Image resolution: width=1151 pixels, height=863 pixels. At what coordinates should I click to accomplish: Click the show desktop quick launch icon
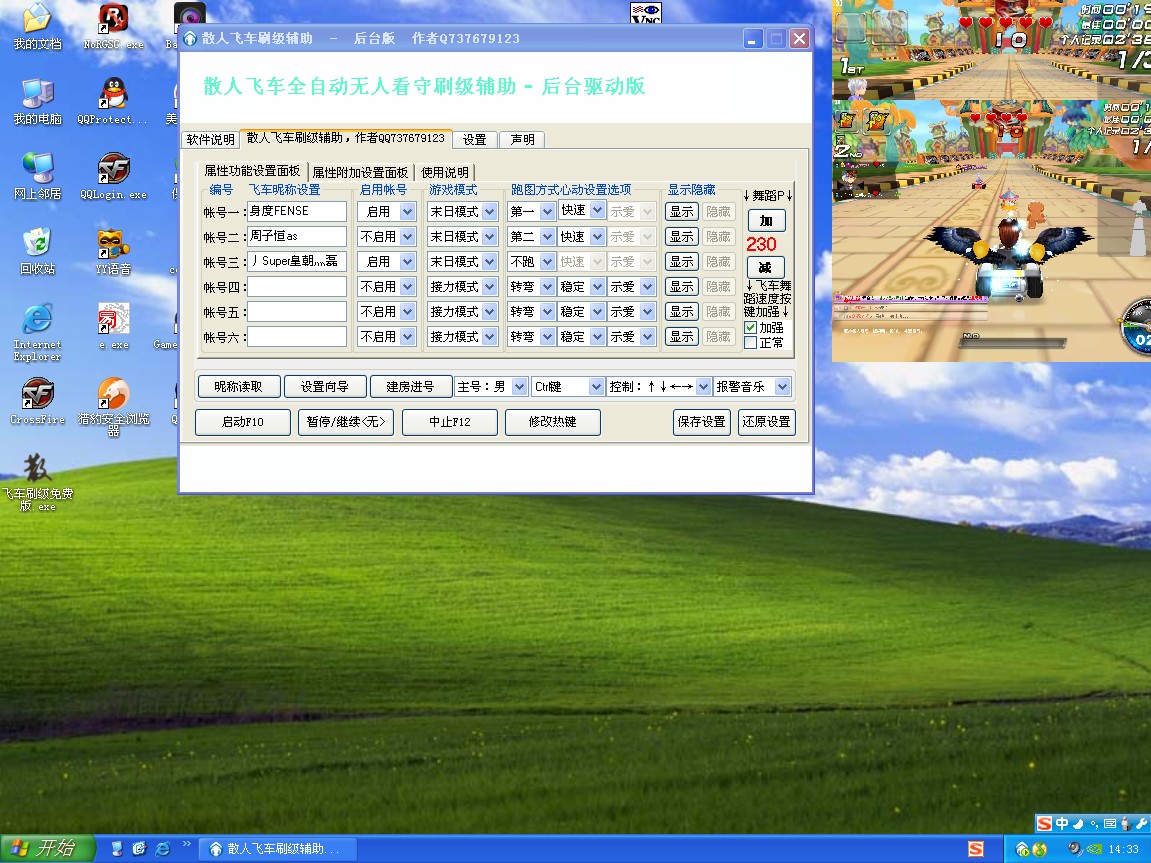(x=117, y=848)
